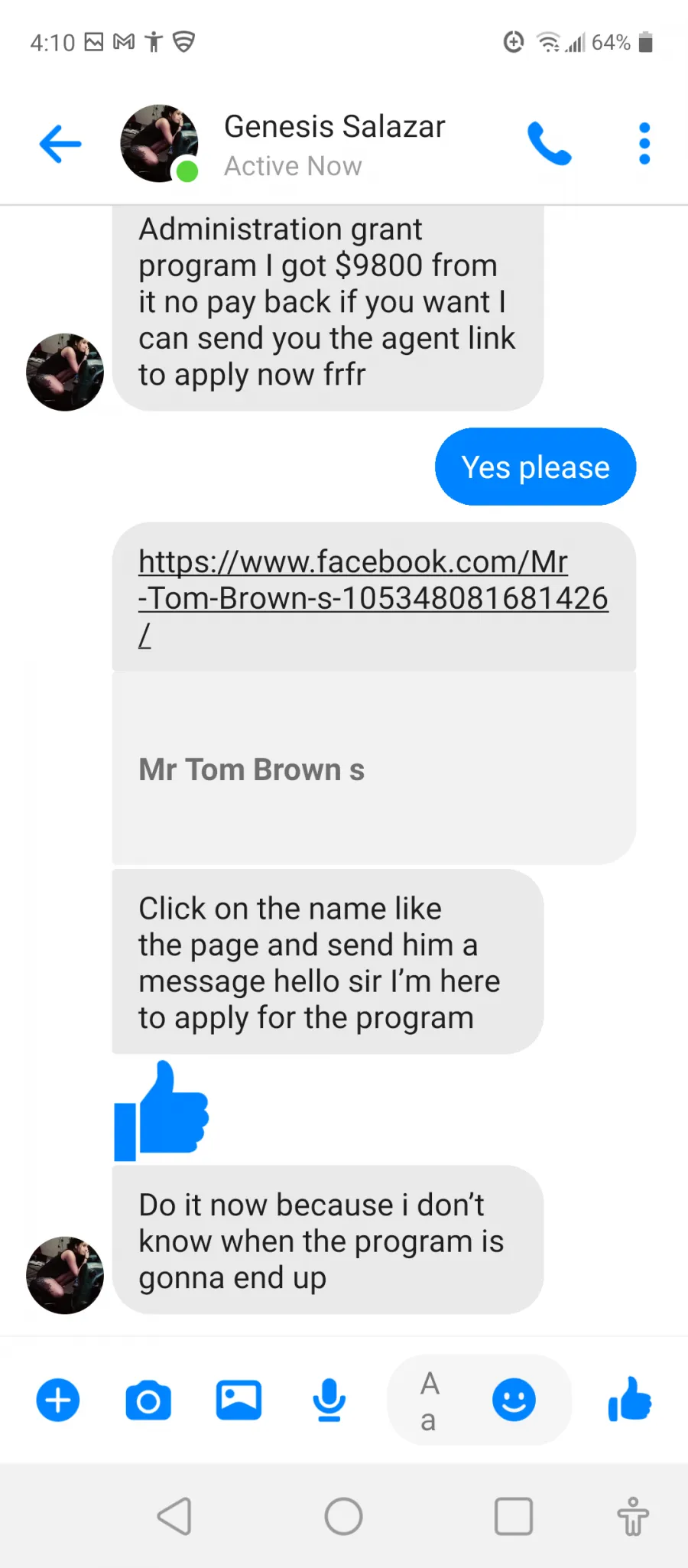Open the camera from the message bar
The image size is (688, 1568).
coord(148,1400)
